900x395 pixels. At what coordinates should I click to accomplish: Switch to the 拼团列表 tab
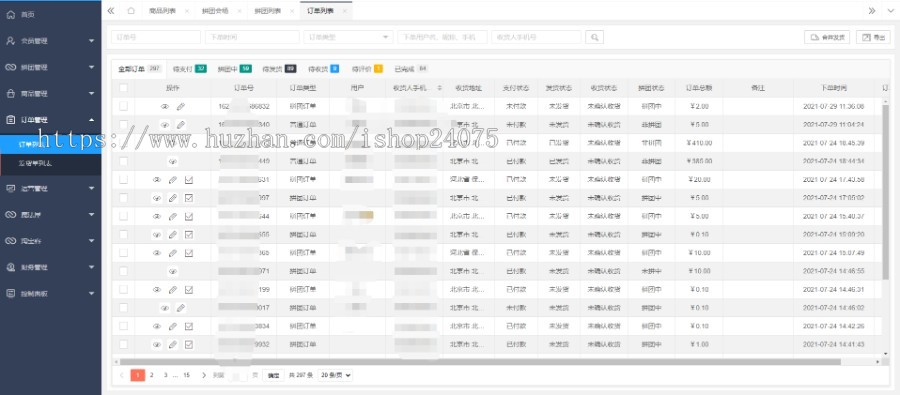[x=268, y=11]
